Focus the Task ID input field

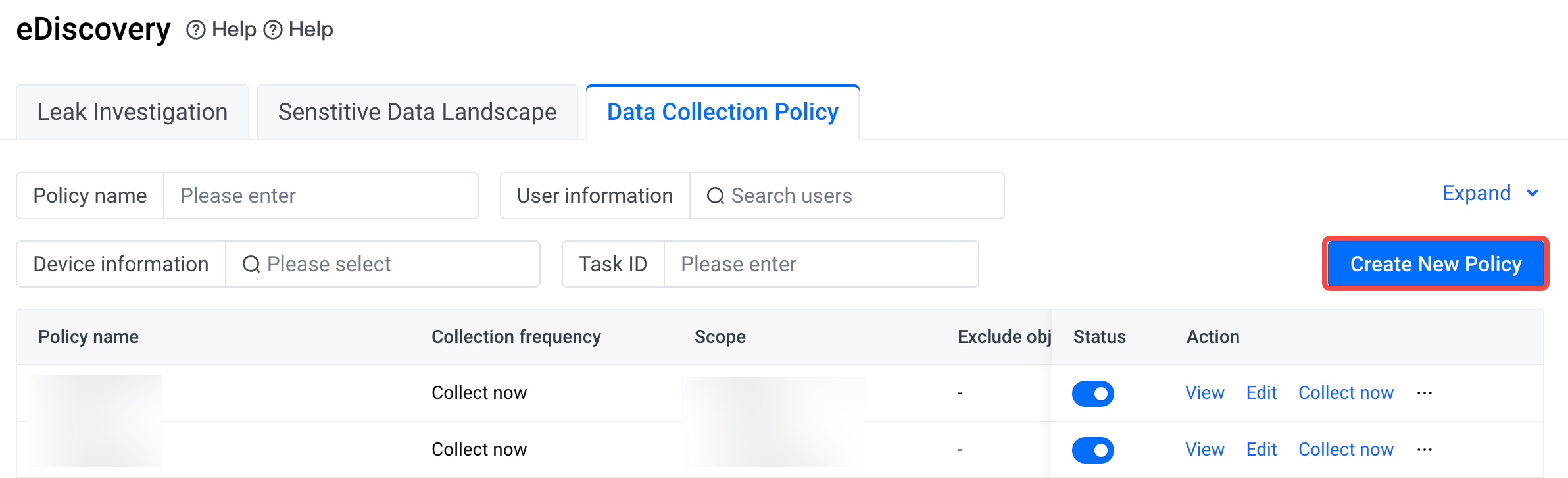pos(821,264)
